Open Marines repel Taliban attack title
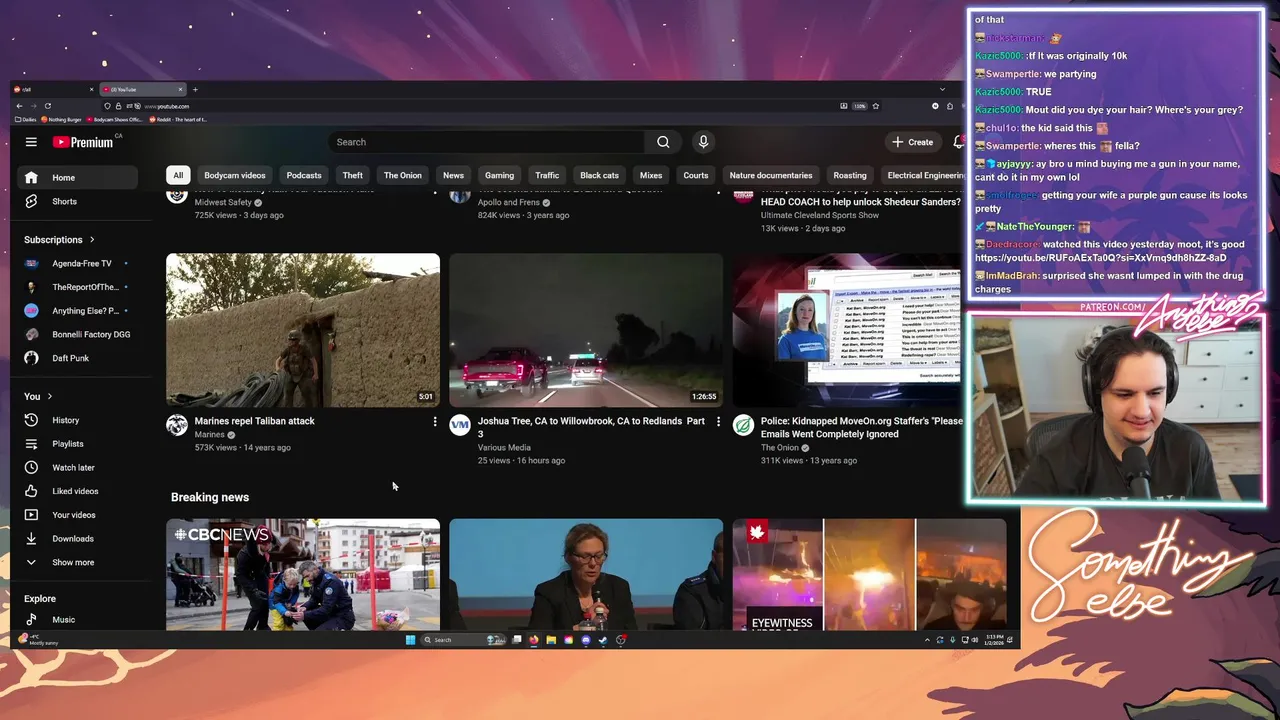1280x720 pixels. [x=255, y=421]
